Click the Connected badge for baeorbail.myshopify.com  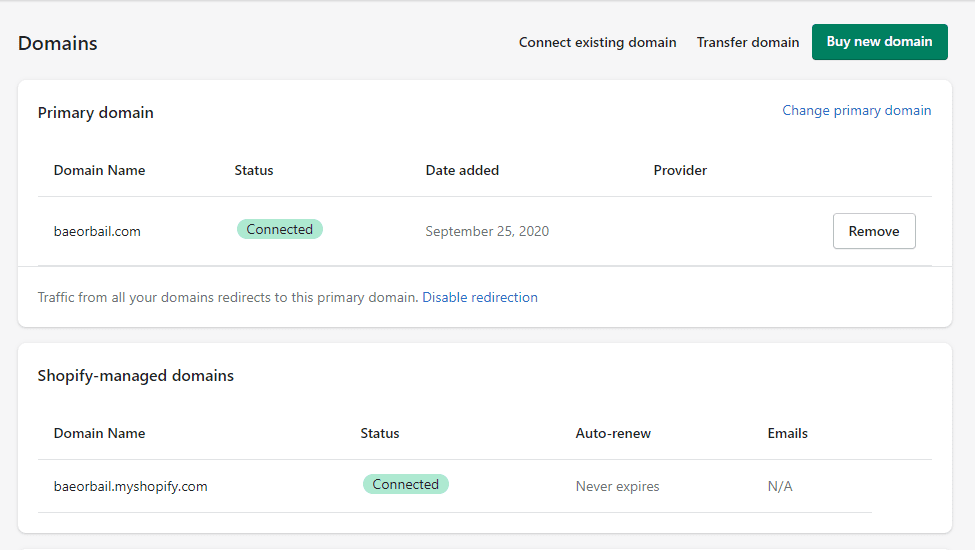(405, 484)
